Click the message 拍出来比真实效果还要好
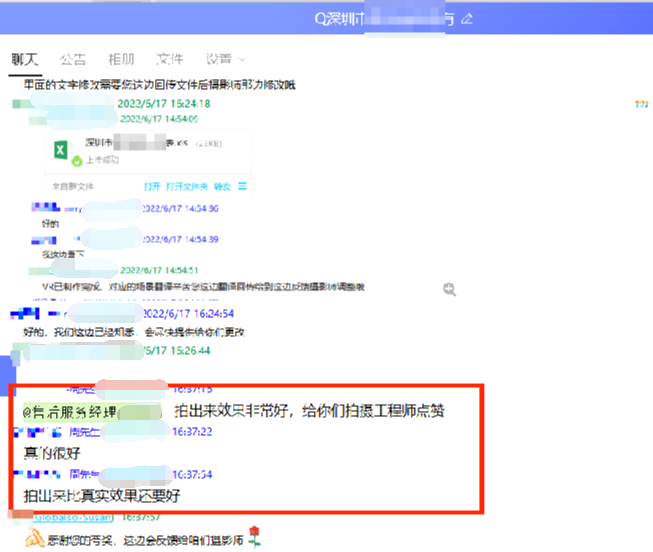The image size is (653, 552). click(x=101, y=495)
